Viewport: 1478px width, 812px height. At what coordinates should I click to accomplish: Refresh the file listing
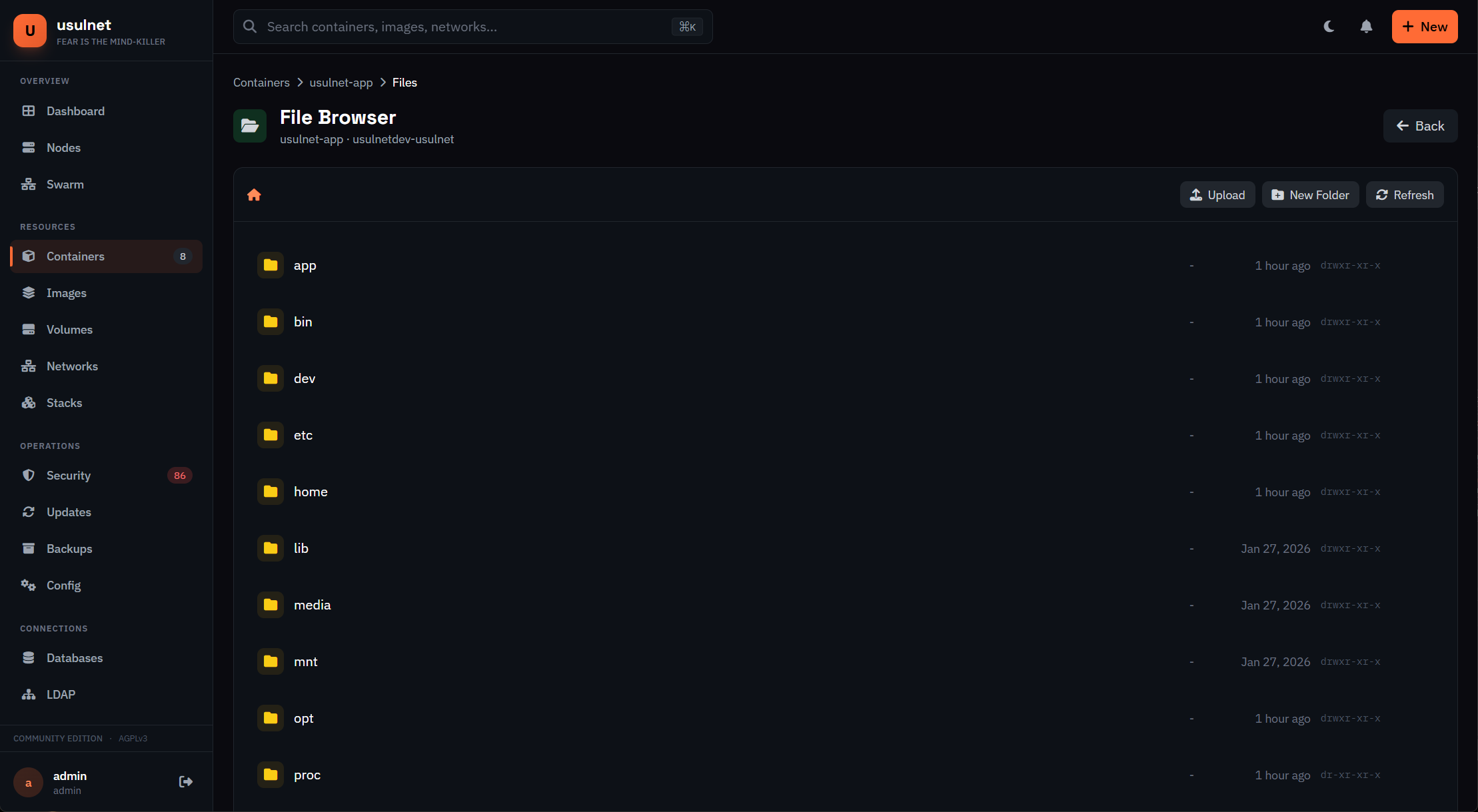point(1405,195)
